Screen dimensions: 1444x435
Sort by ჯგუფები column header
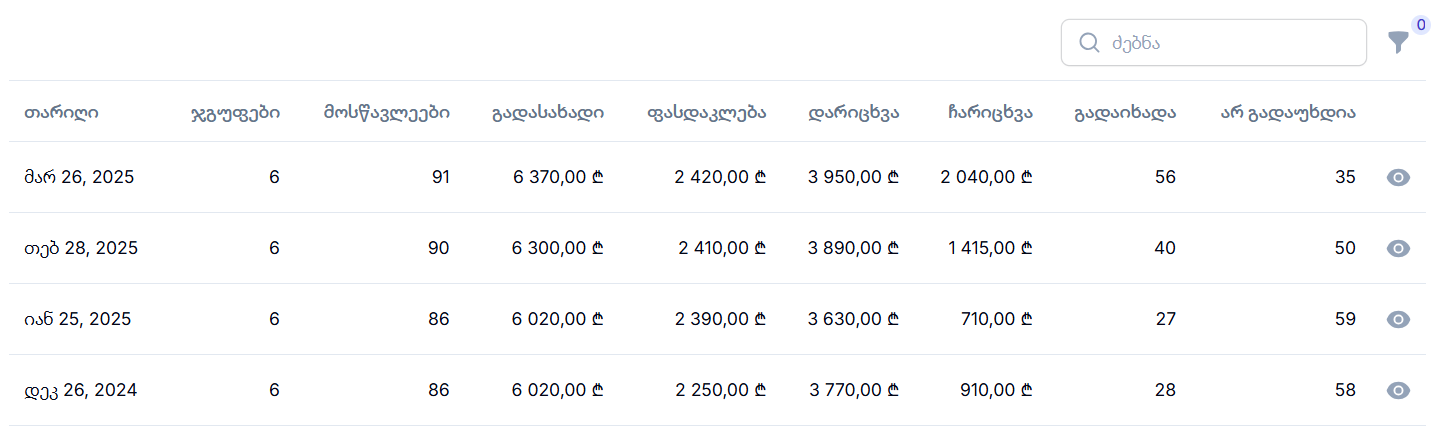pyautogui.click(x=235, y=112)
